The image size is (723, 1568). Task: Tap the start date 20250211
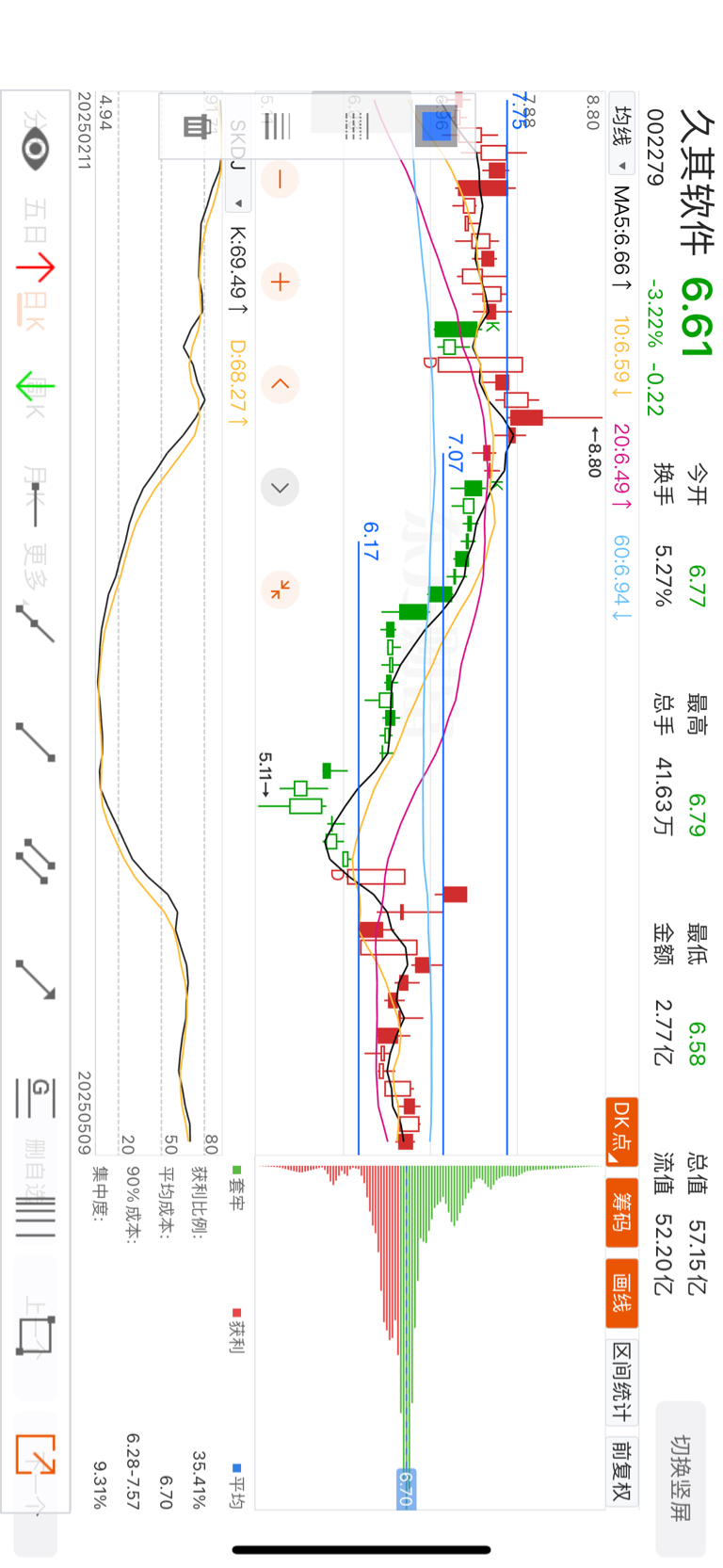tap(84, 131)
